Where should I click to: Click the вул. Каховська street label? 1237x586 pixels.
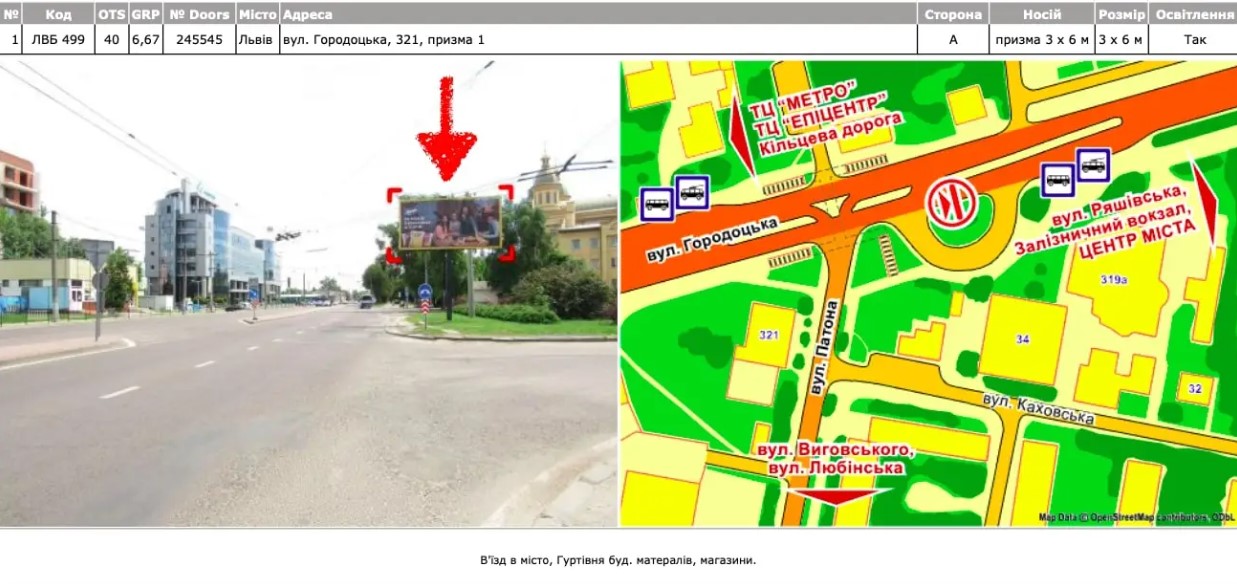pos(1037,408)
